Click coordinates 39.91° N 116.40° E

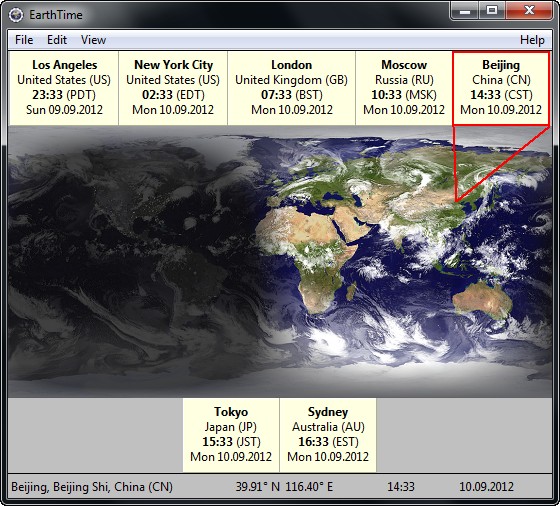(284, 487)
